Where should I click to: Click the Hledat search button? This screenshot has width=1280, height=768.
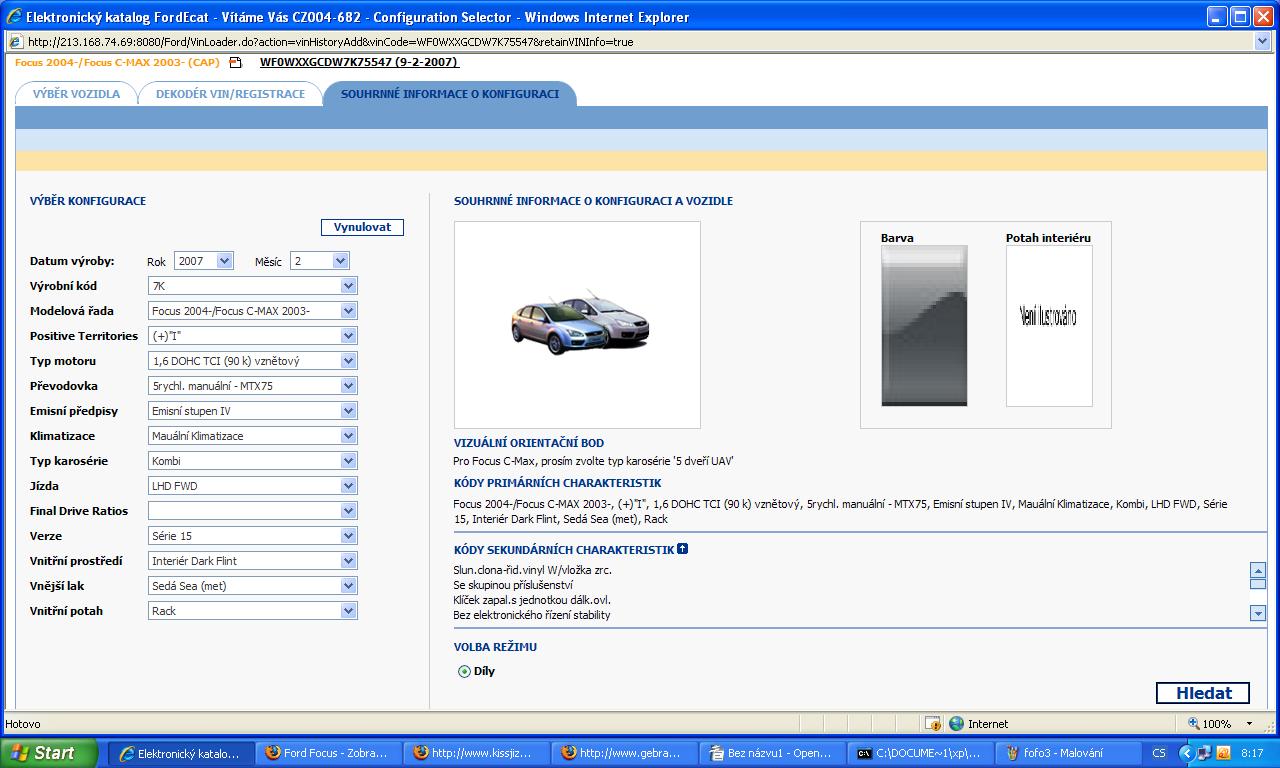point(1203,693)
